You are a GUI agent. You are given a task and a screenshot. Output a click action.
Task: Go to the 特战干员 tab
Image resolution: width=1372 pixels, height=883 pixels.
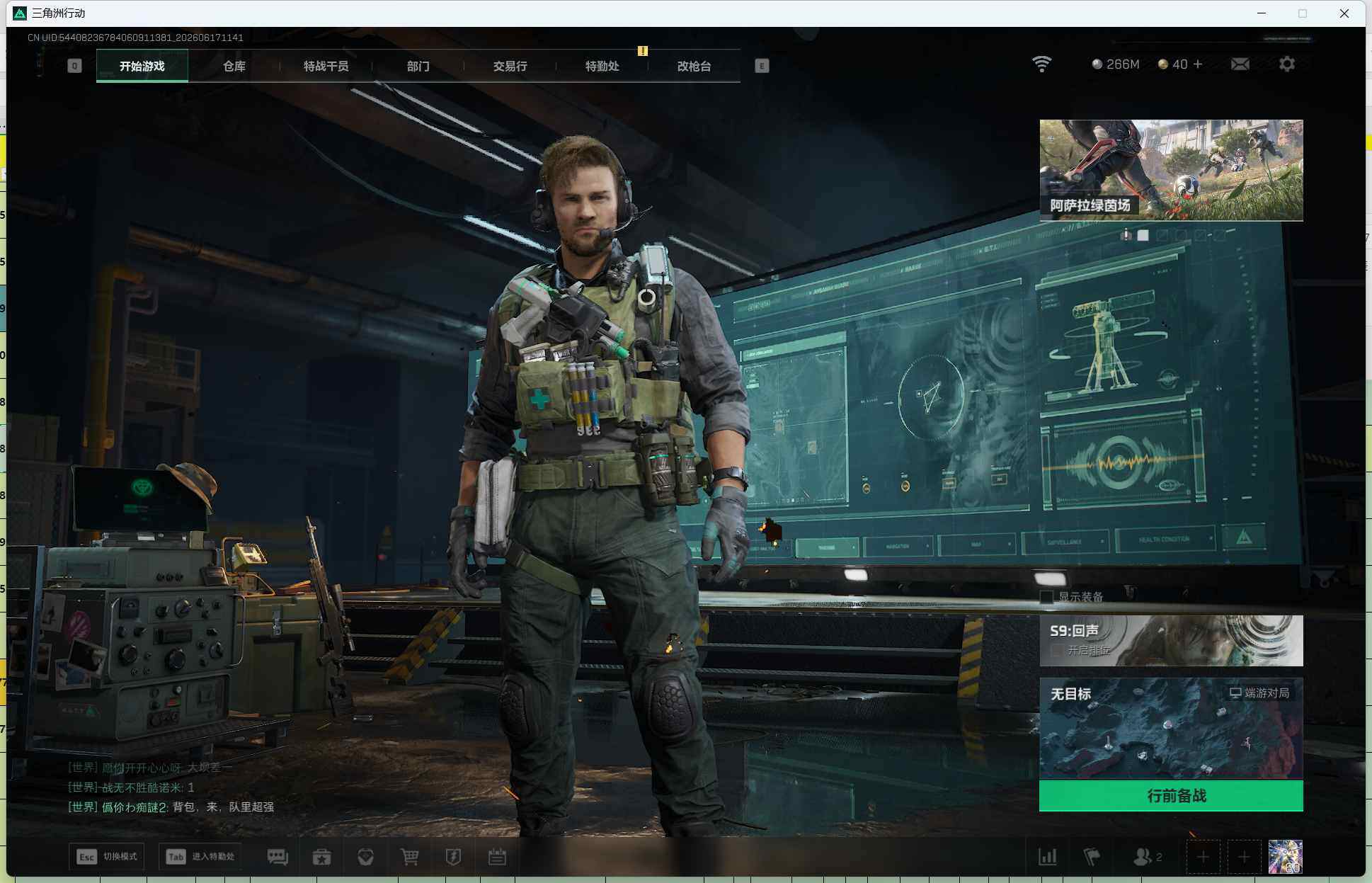[x=326, y=66]
